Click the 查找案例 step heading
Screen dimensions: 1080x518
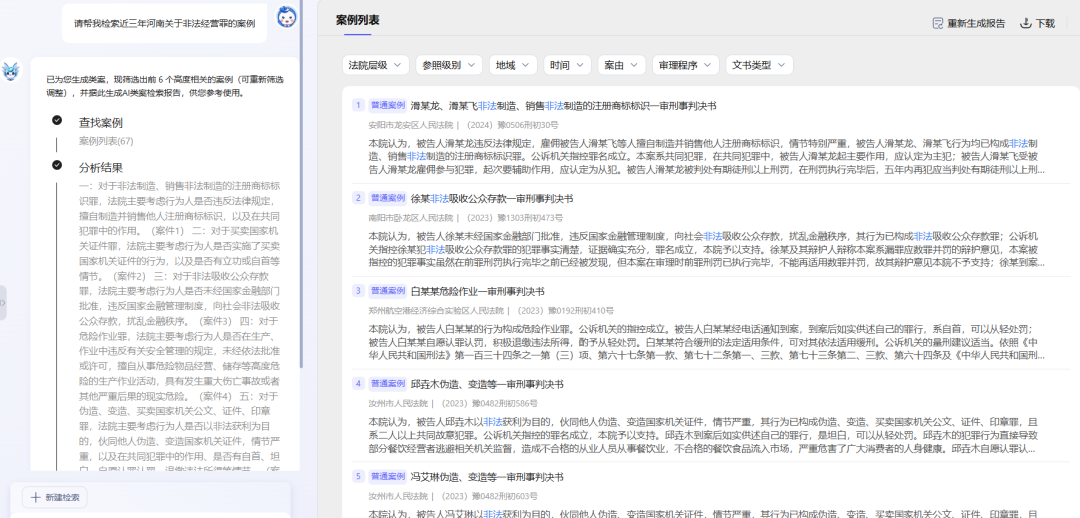tap(101, 123)
